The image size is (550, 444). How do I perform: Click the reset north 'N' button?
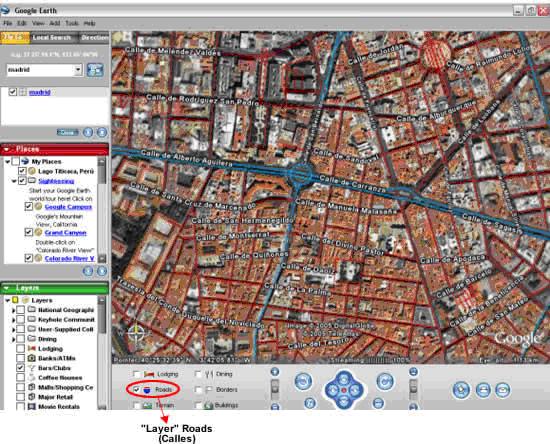coord(310,403)
